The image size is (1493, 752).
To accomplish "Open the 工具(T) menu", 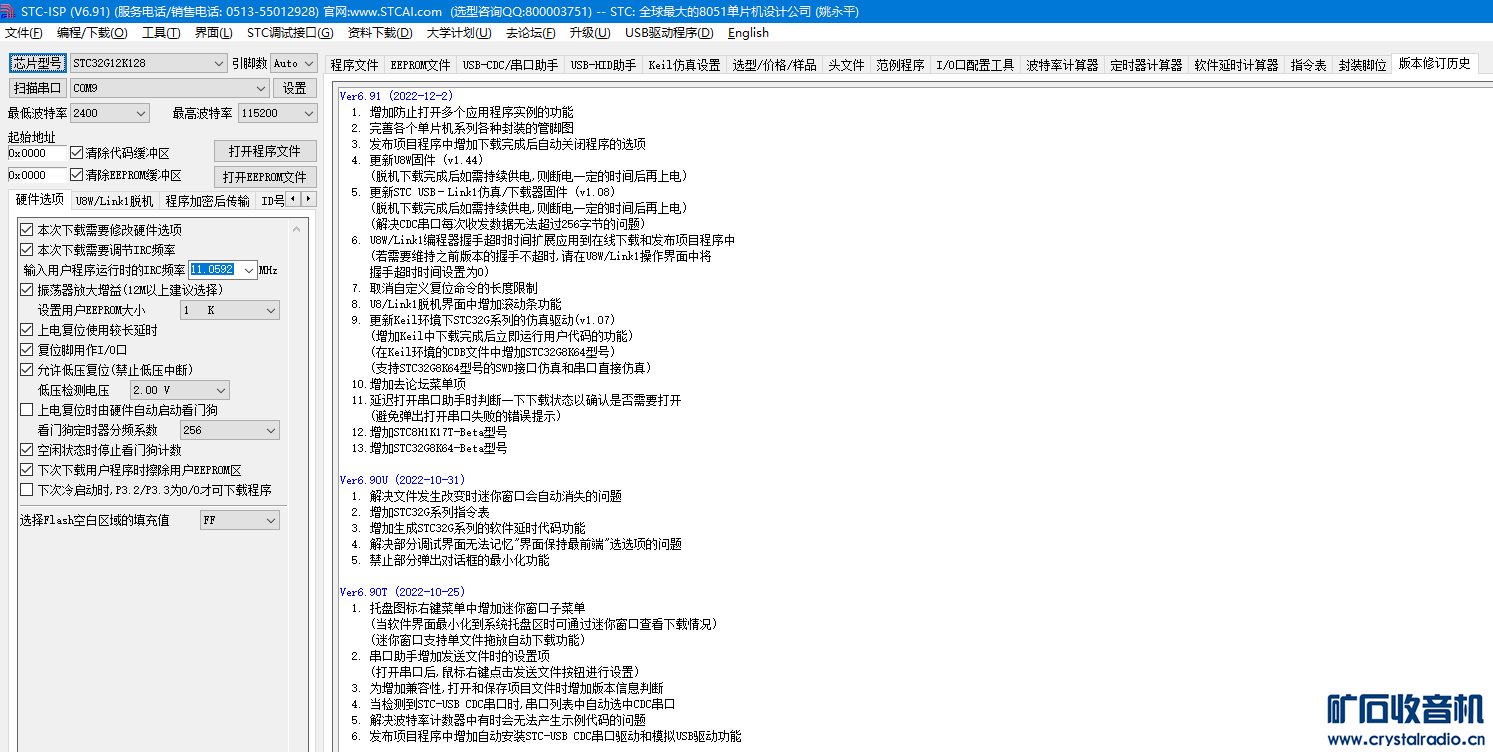I will pyautogui.click(x=161, y=33).
